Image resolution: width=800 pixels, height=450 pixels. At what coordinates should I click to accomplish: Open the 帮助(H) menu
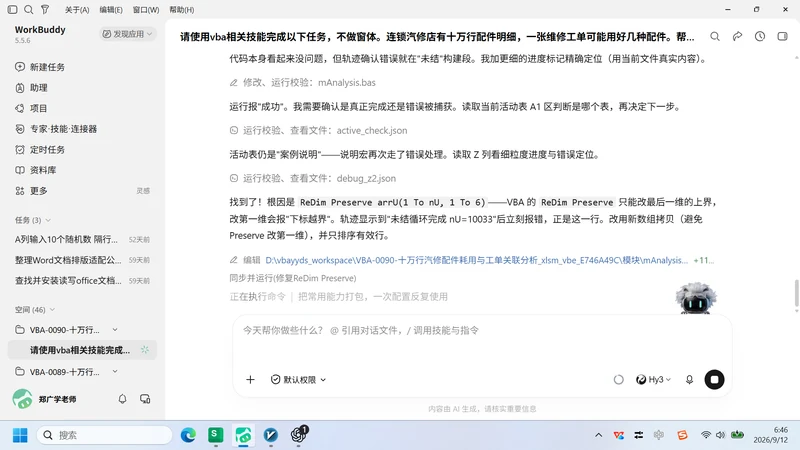pyautogui.click(x=182, y=10)
